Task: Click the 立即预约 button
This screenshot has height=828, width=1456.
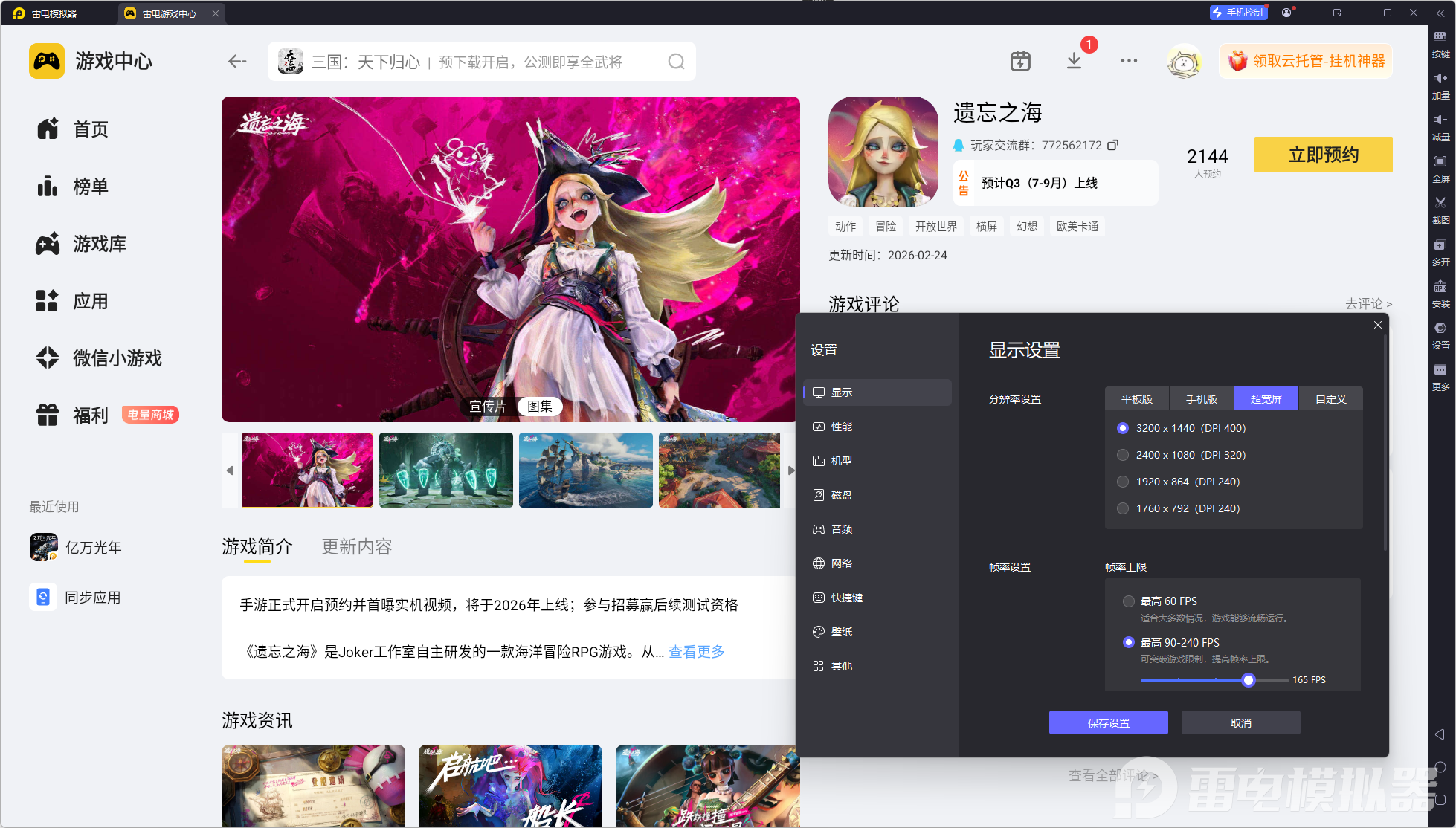Action: (1323, 155)
